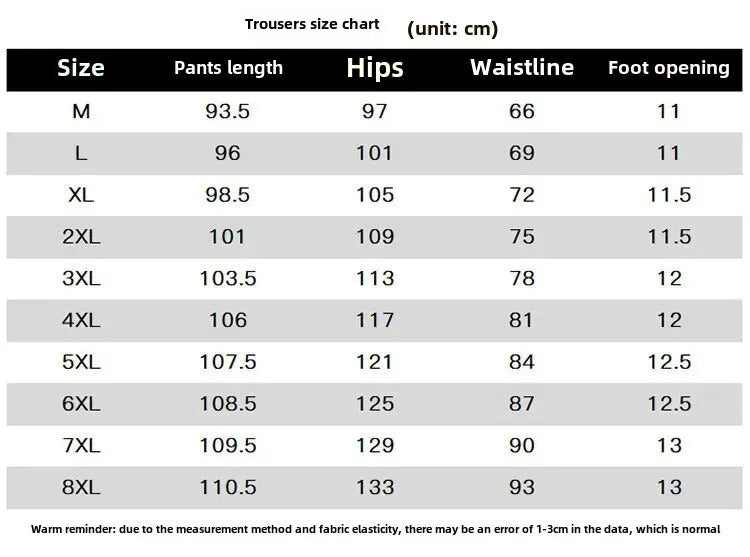The image size is (750, 557).
Task: Click the warm reminder note text
Action: [375, 529]
